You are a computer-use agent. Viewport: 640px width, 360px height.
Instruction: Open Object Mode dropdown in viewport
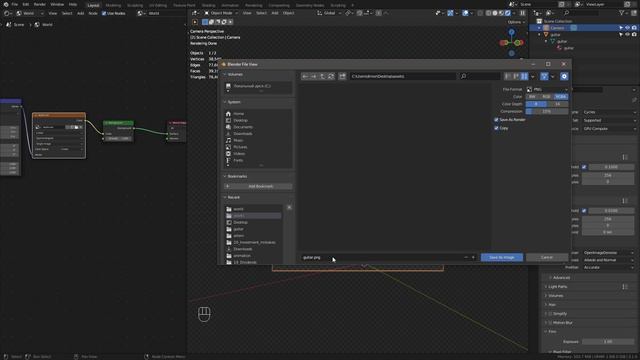point(221,13)
